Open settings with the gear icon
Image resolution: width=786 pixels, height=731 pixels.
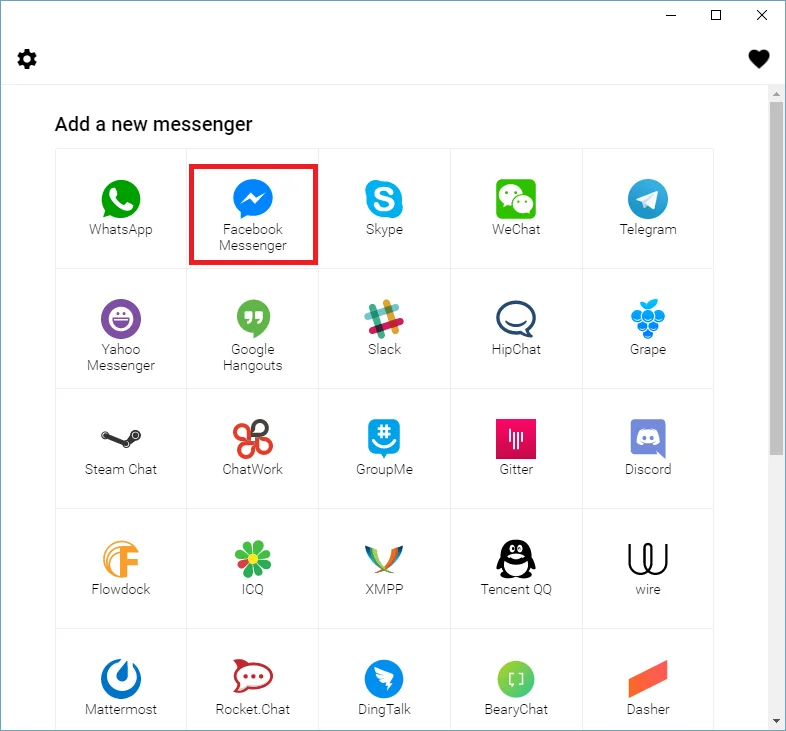27,59
